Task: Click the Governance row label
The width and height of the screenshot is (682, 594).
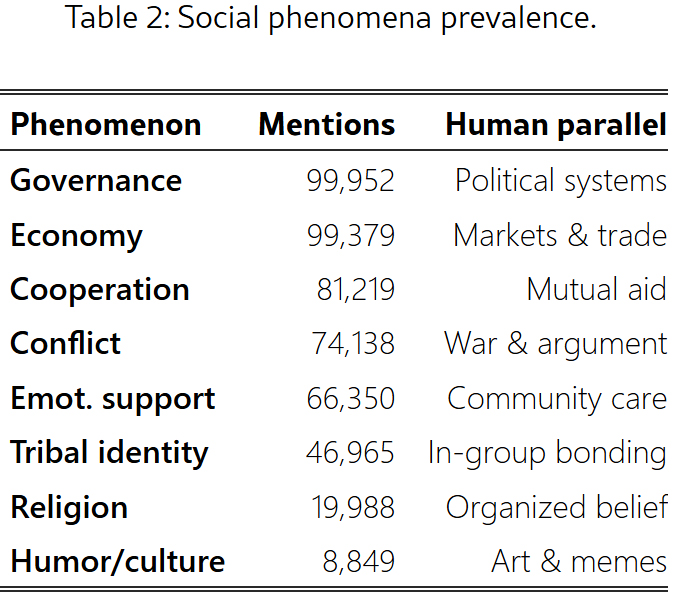Action: (96, 180)
